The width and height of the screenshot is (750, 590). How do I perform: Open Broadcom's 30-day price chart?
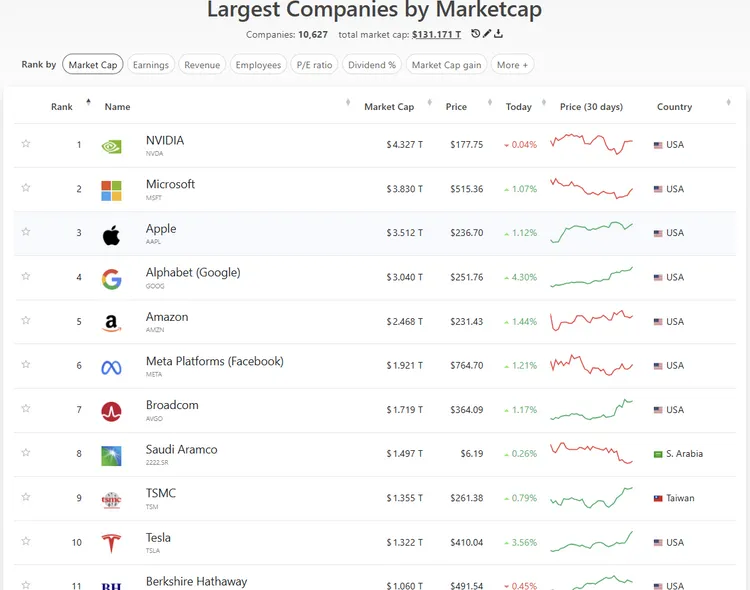591,409
